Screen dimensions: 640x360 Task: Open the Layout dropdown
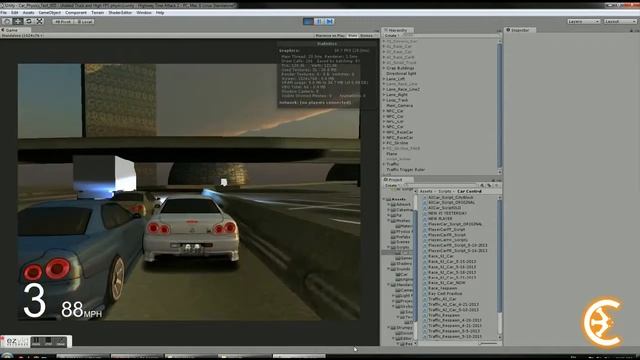(620, 21)
